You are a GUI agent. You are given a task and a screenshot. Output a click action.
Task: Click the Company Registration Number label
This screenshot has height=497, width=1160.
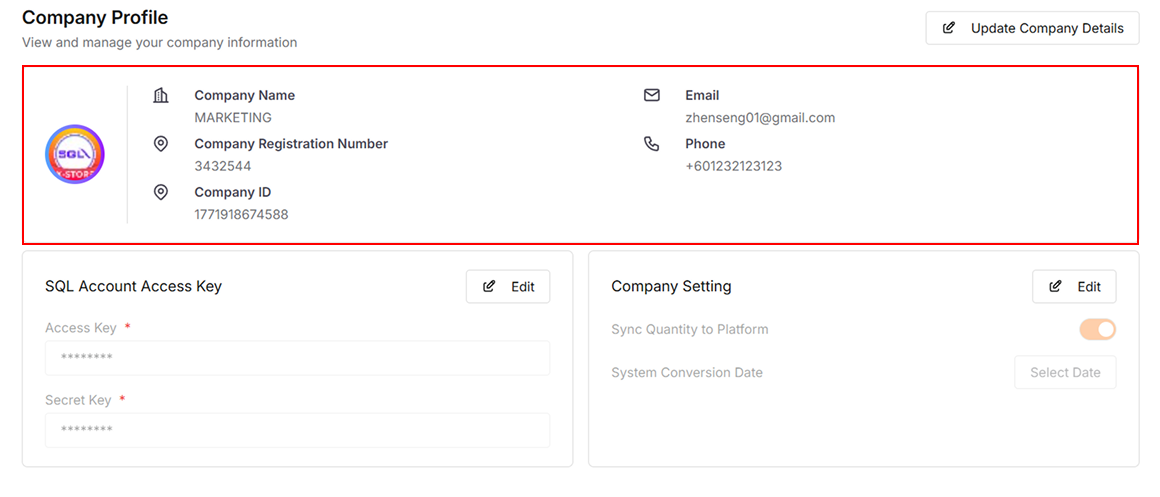[x=291, y=143]
